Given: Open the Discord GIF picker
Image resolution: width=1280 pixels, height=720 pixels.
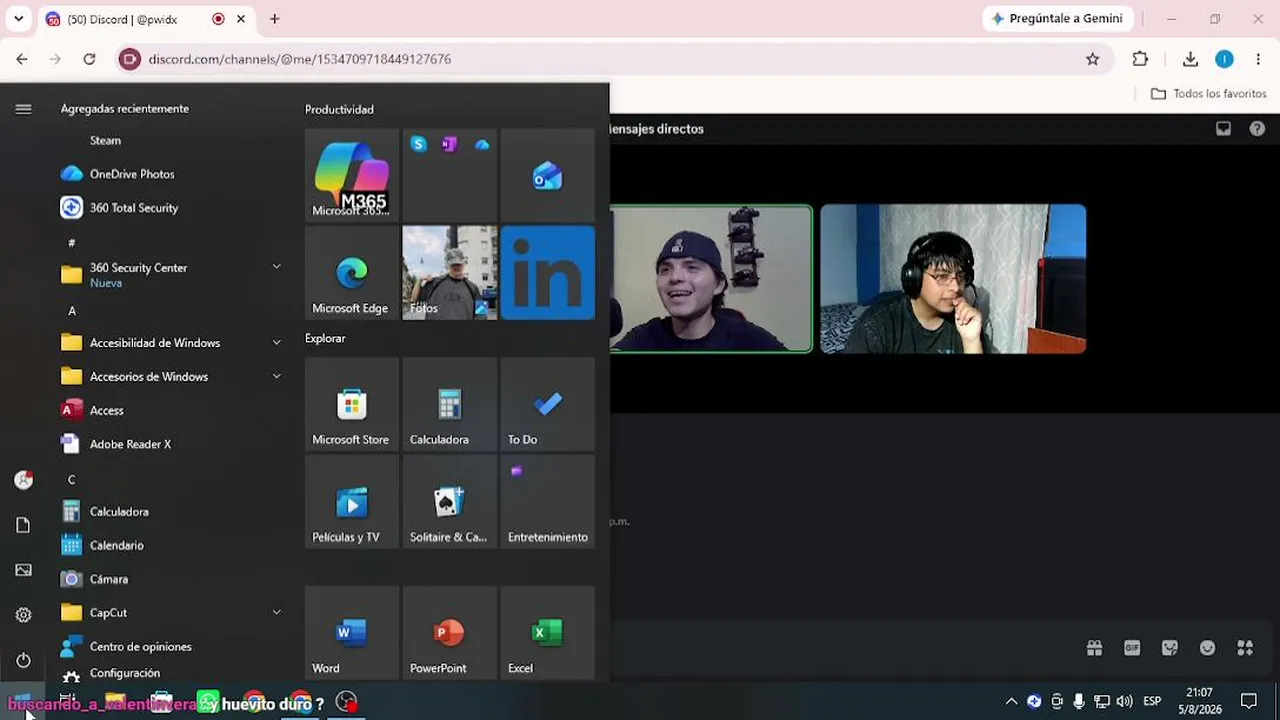Looking at the screenshot, I should pos(1132,648).
